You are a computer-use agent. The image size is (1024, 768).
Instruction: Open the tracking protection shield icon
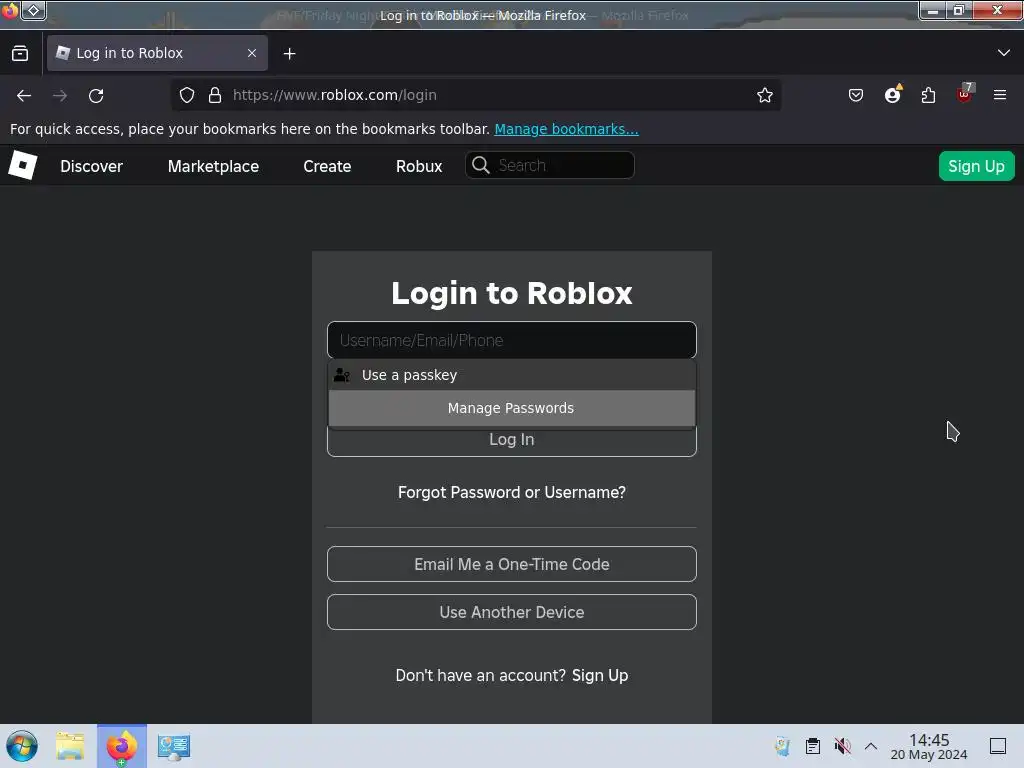tap(187, 95)
